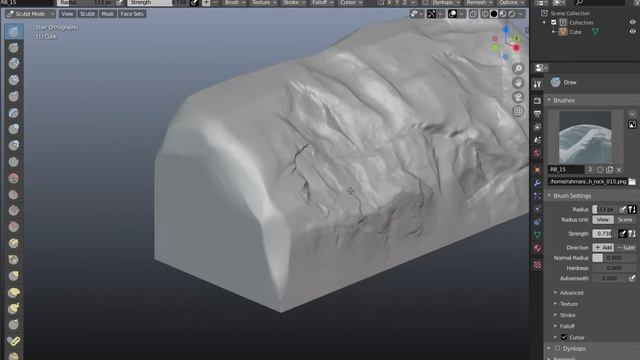Open Object Data mesh properties tab

click(x=537, y=235)
